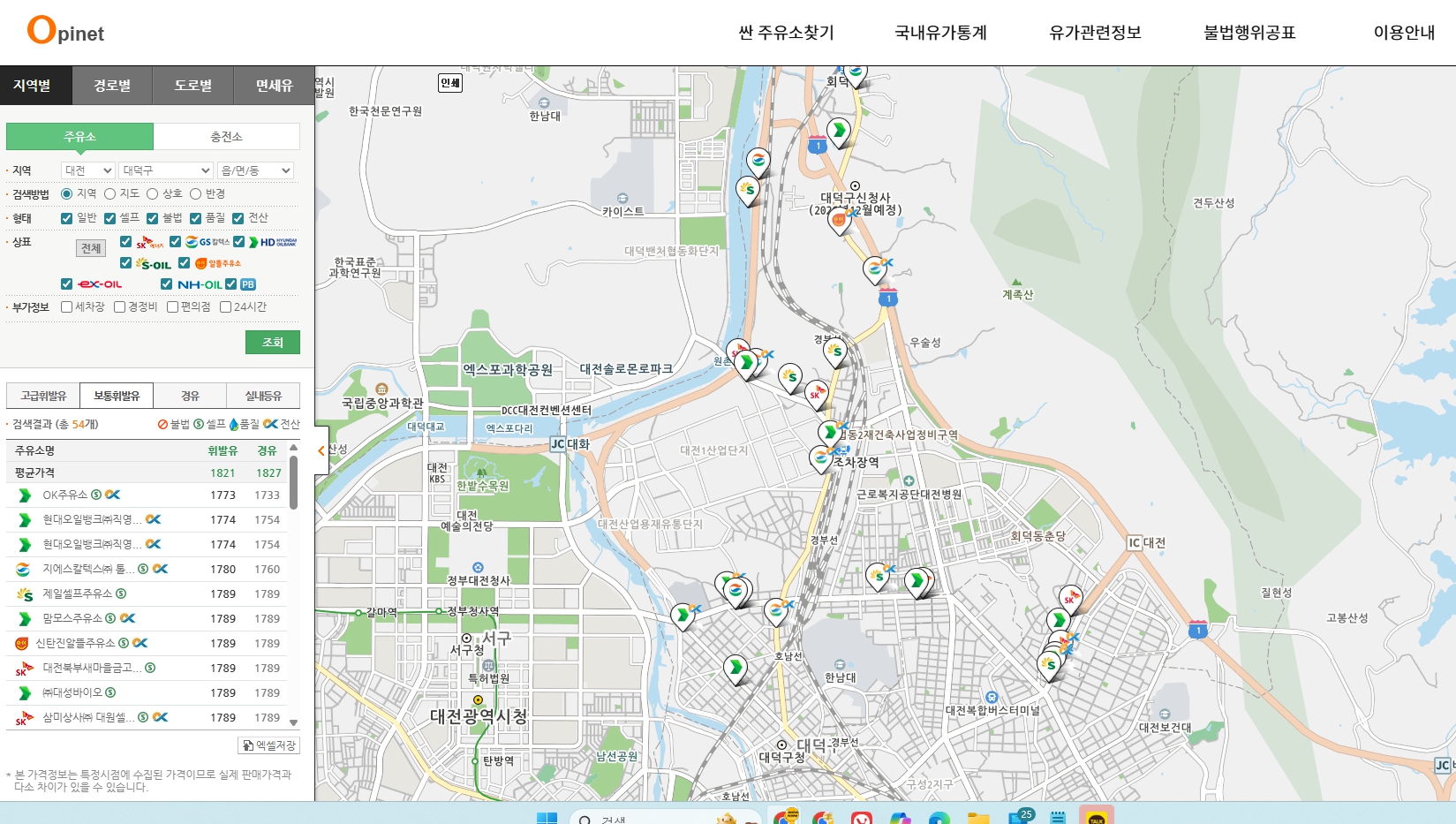The width and height of the screenshot is (1456, 824).
Task: Open Vivaldi browser from the taskbar
Action: (862, 817)
